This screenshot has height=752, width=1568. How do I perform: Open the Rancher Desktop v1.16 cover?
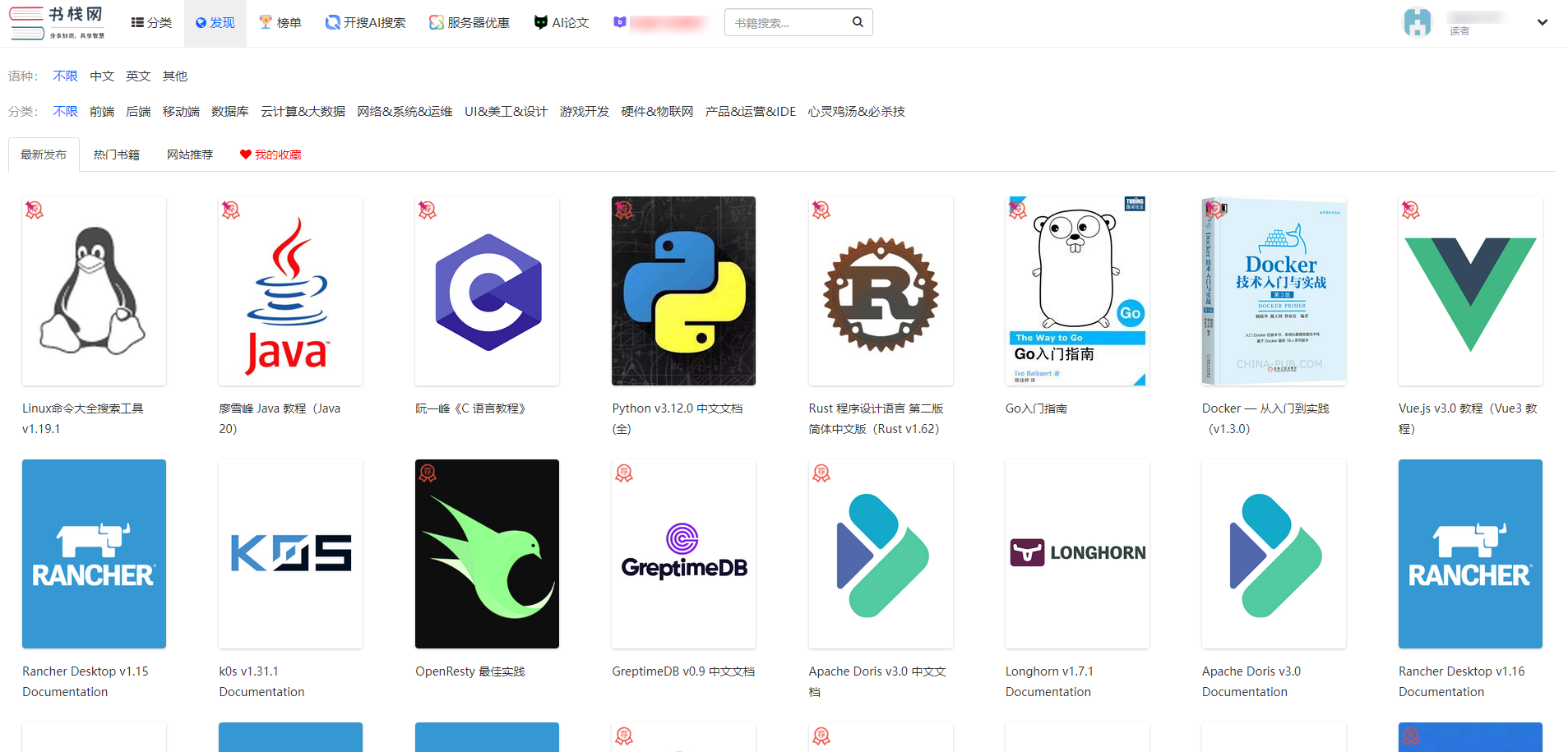click(1470, 554)
